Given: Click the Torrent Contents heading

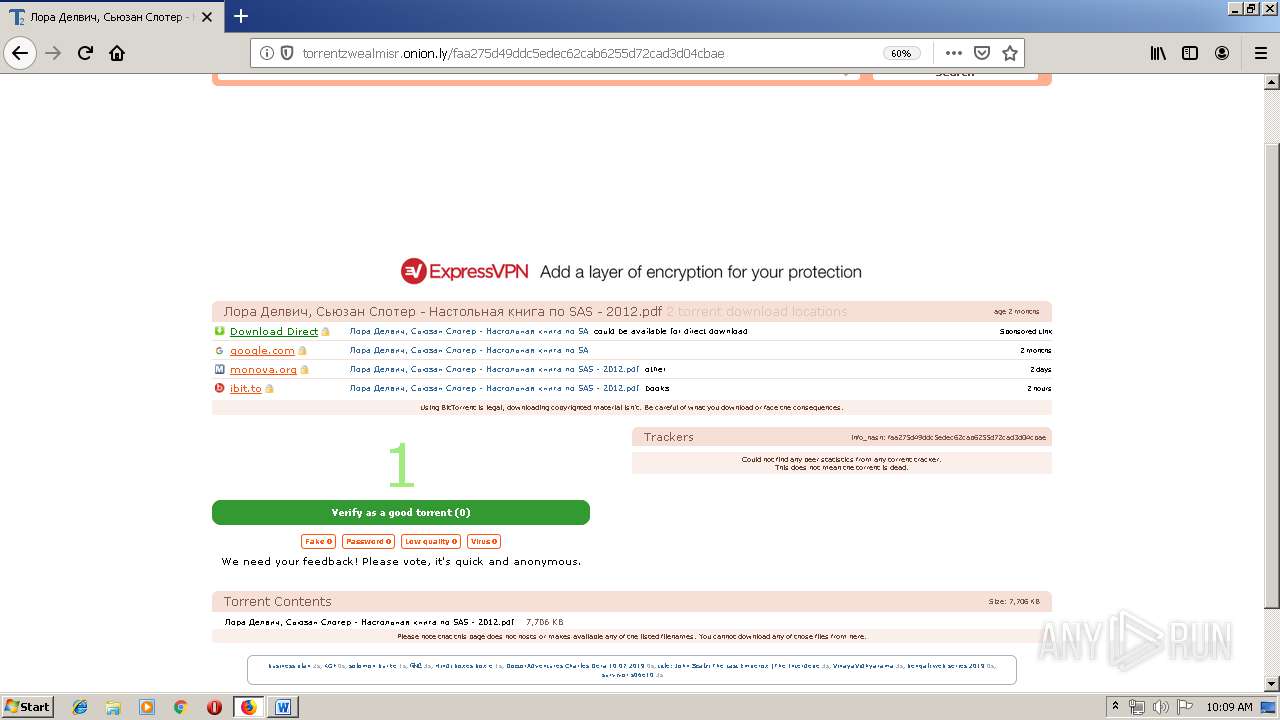Looking at the screenshot, I should (277, 601).
